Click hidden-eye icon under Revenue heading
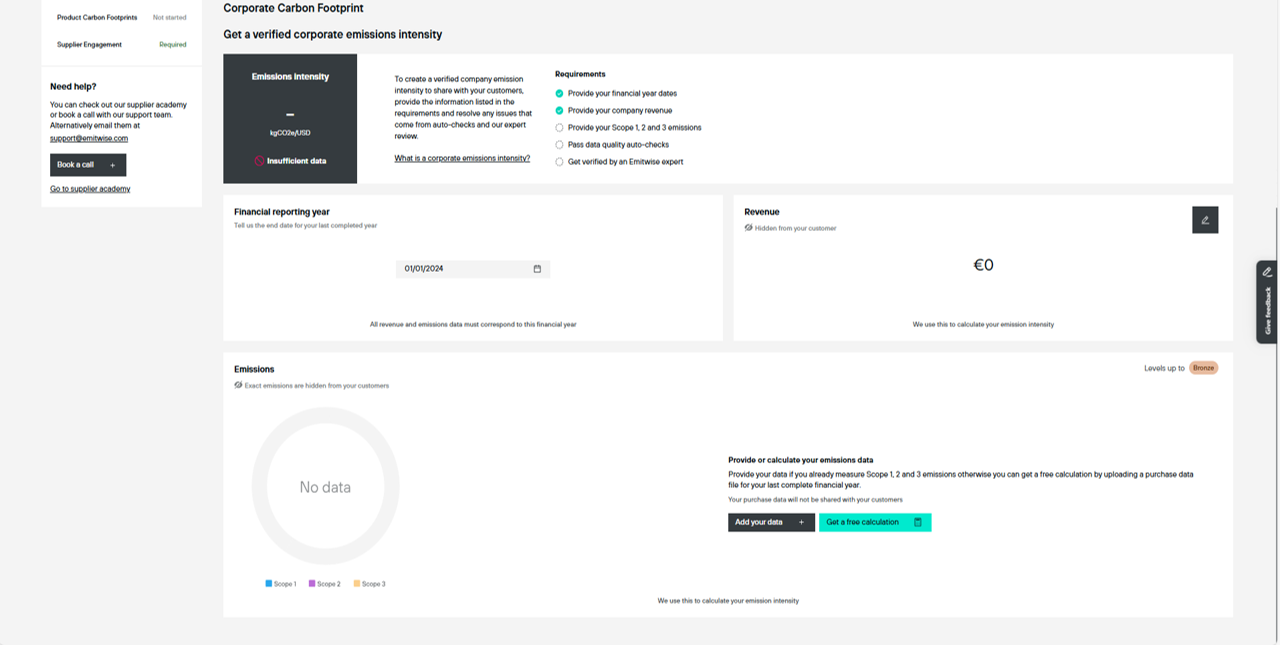 tap(748, 228)
